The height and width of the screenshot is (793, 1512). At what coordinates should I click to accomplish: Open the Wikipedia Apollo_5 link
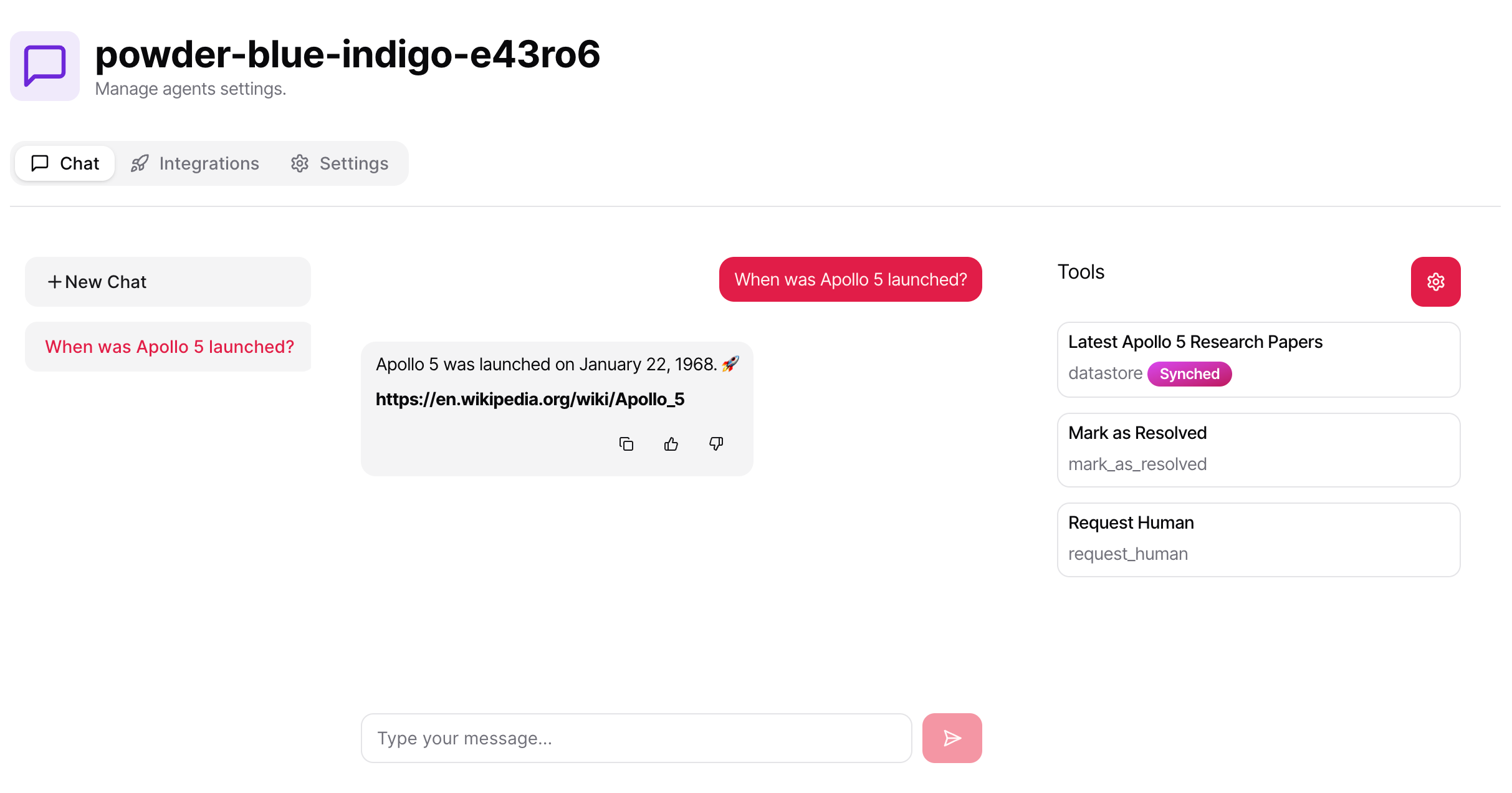point(530,399)
